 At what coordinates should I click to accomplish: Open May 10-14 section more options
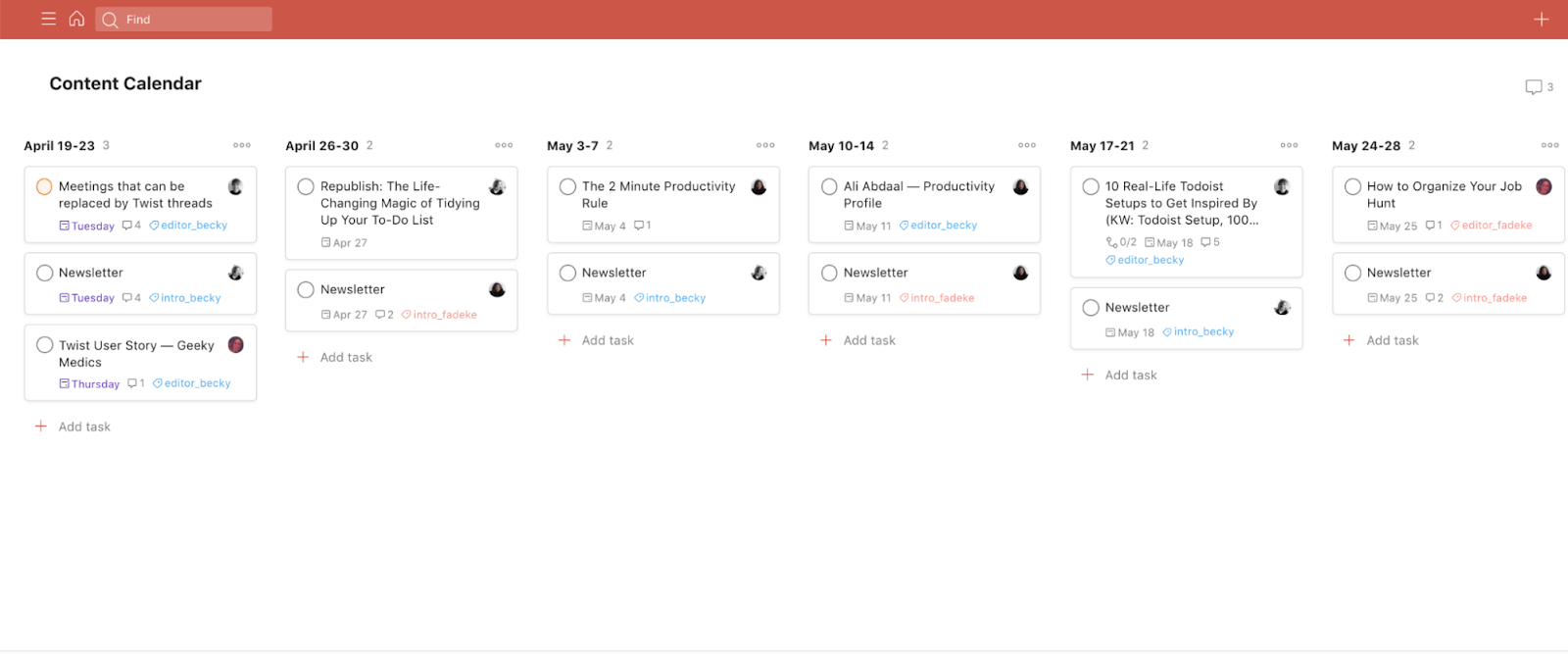point(1027,145)
